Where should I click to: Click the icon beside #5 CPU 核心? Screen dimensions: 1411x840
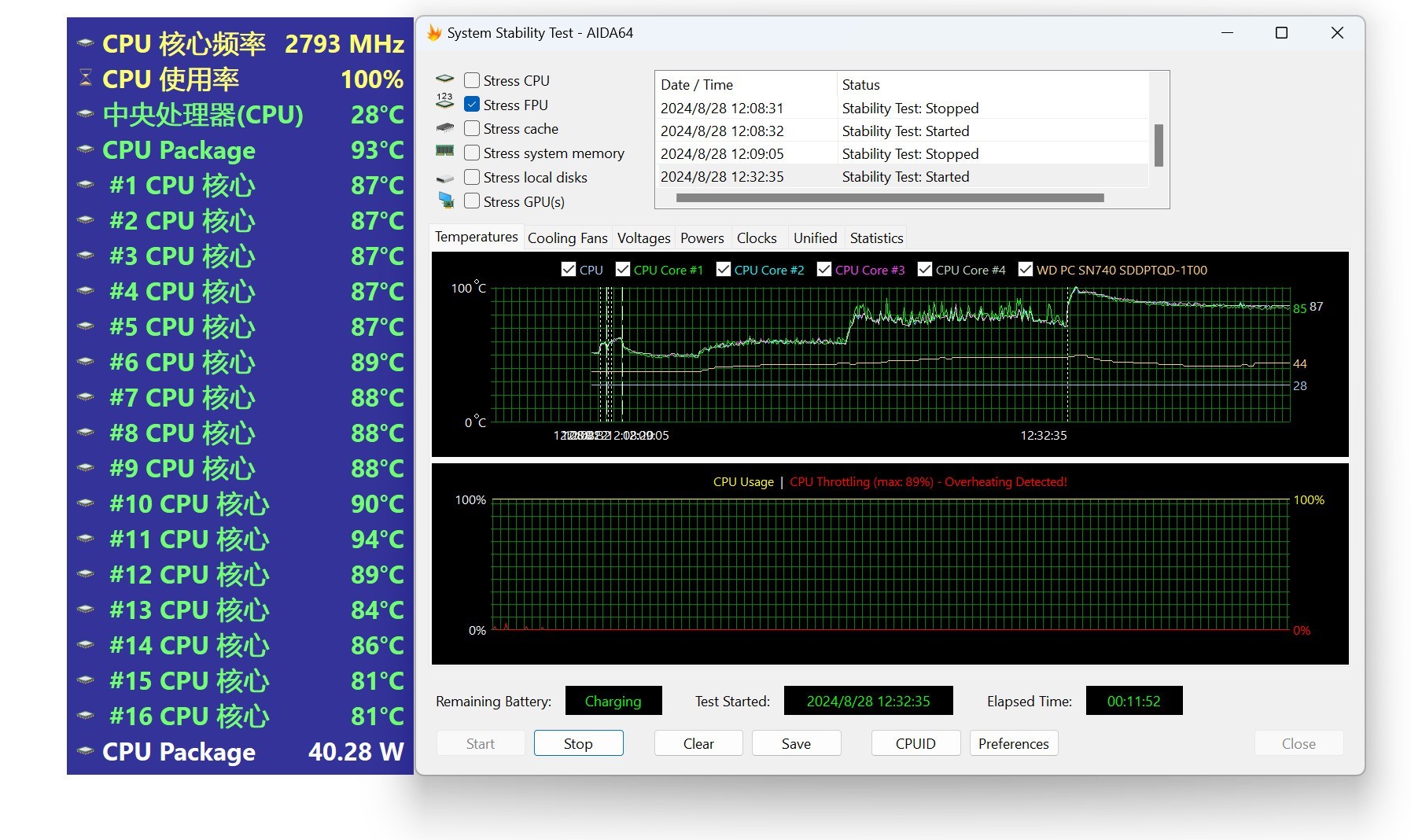pos(86,326)
